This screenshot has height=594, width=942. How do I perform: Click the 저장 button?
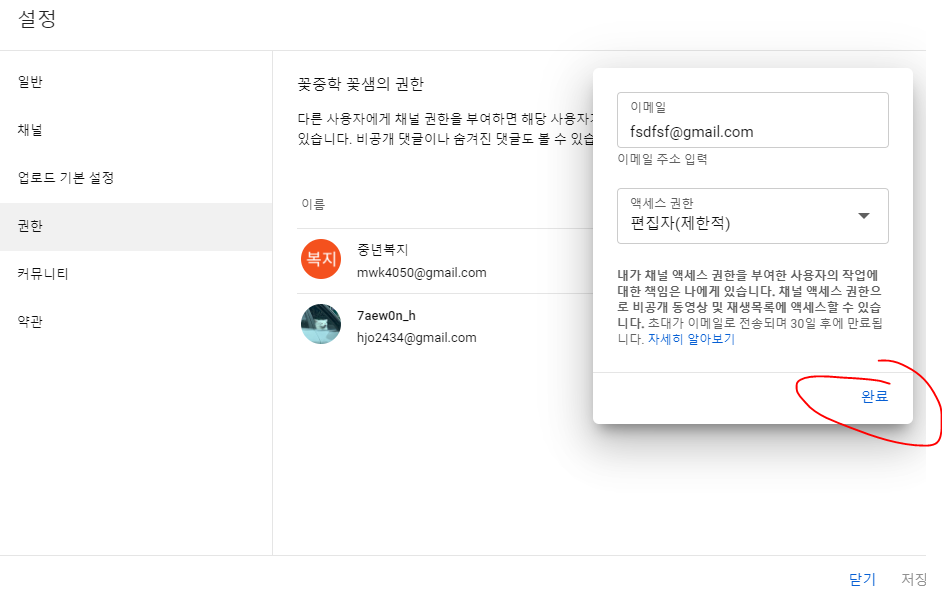[914, 579]
